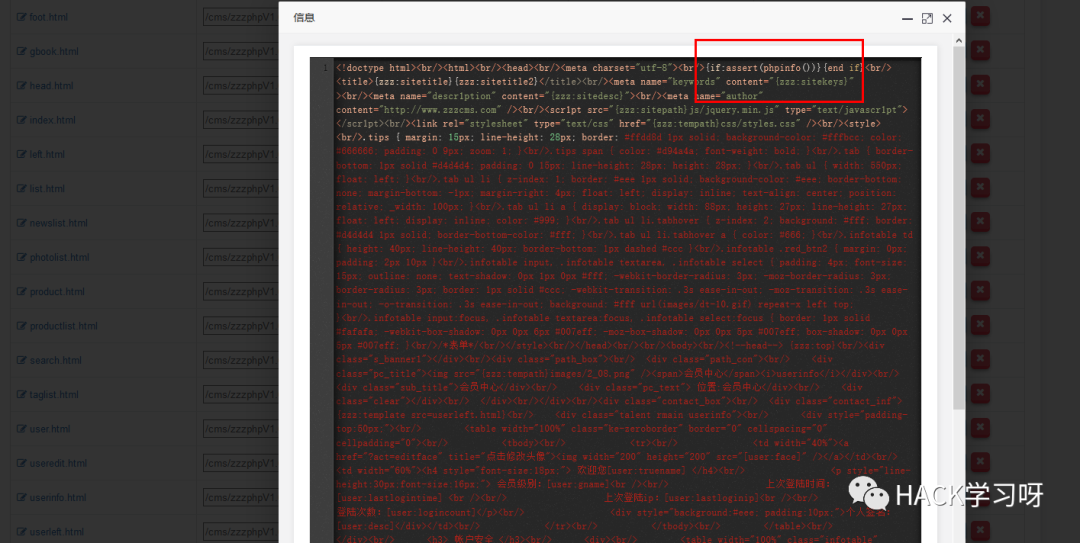The image size is (1080, 543).
Task: Focus the path field in search.html row
Action: click(x=240, y=360)
